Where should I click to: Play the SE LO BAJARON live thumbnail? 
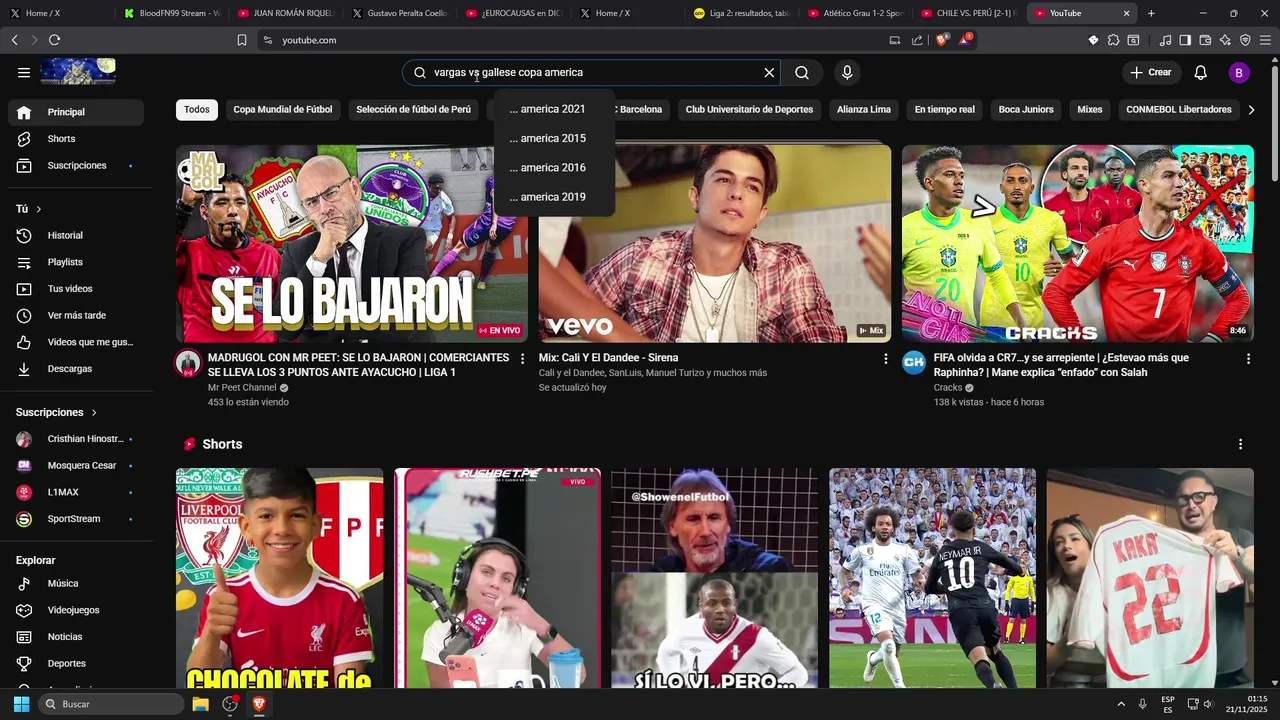tap(352, 244)
